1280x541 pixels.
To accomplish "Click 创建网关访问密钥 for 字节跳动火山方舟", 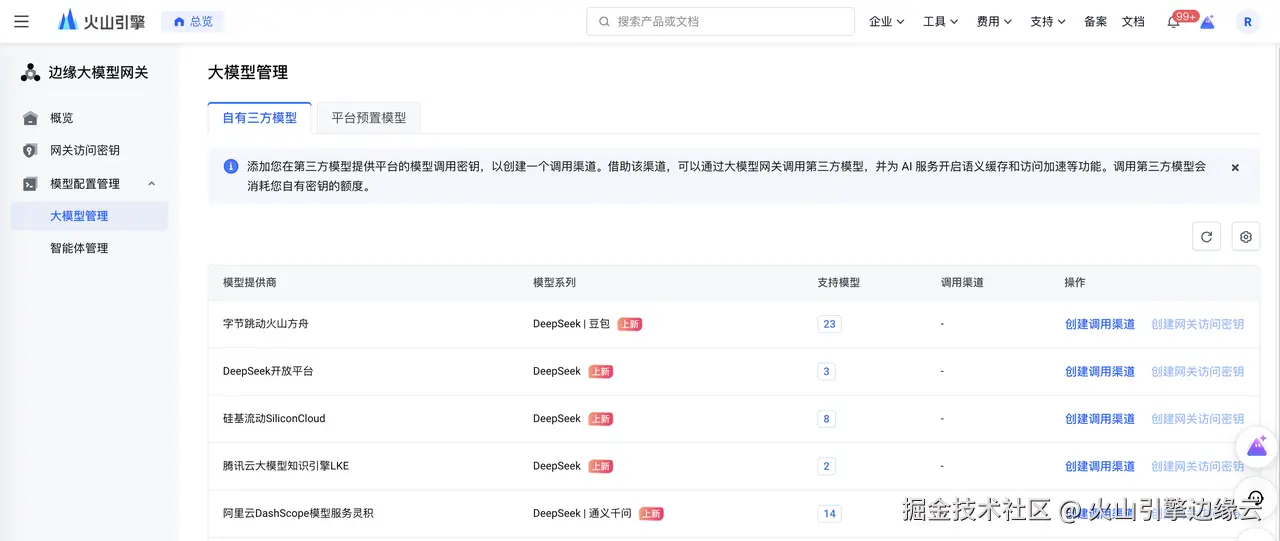I will 1198,324.
